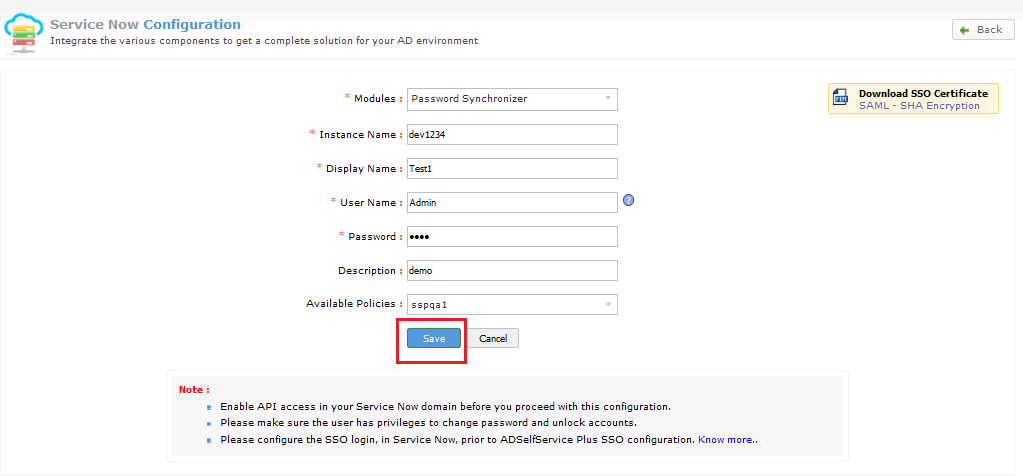Click the Service Now cloud server icon
1023x476 pixels.
tap(25, 31)
